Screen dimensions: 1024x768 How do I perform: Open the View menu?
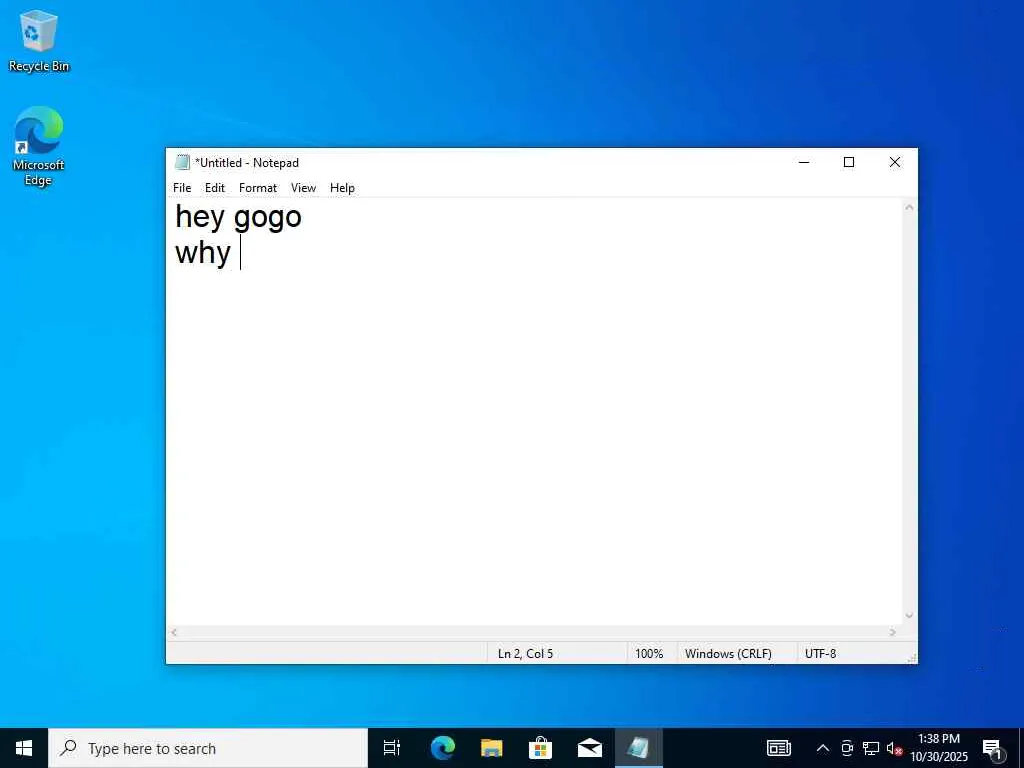click(x=303, y=188)
